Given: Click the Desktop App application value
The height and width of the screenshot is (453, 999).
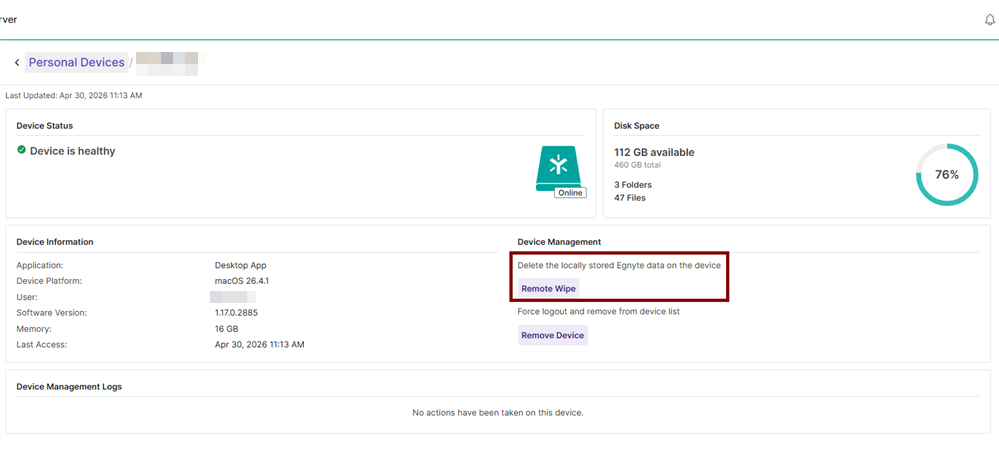Looking at the screenshot, I should coord(241,265).
